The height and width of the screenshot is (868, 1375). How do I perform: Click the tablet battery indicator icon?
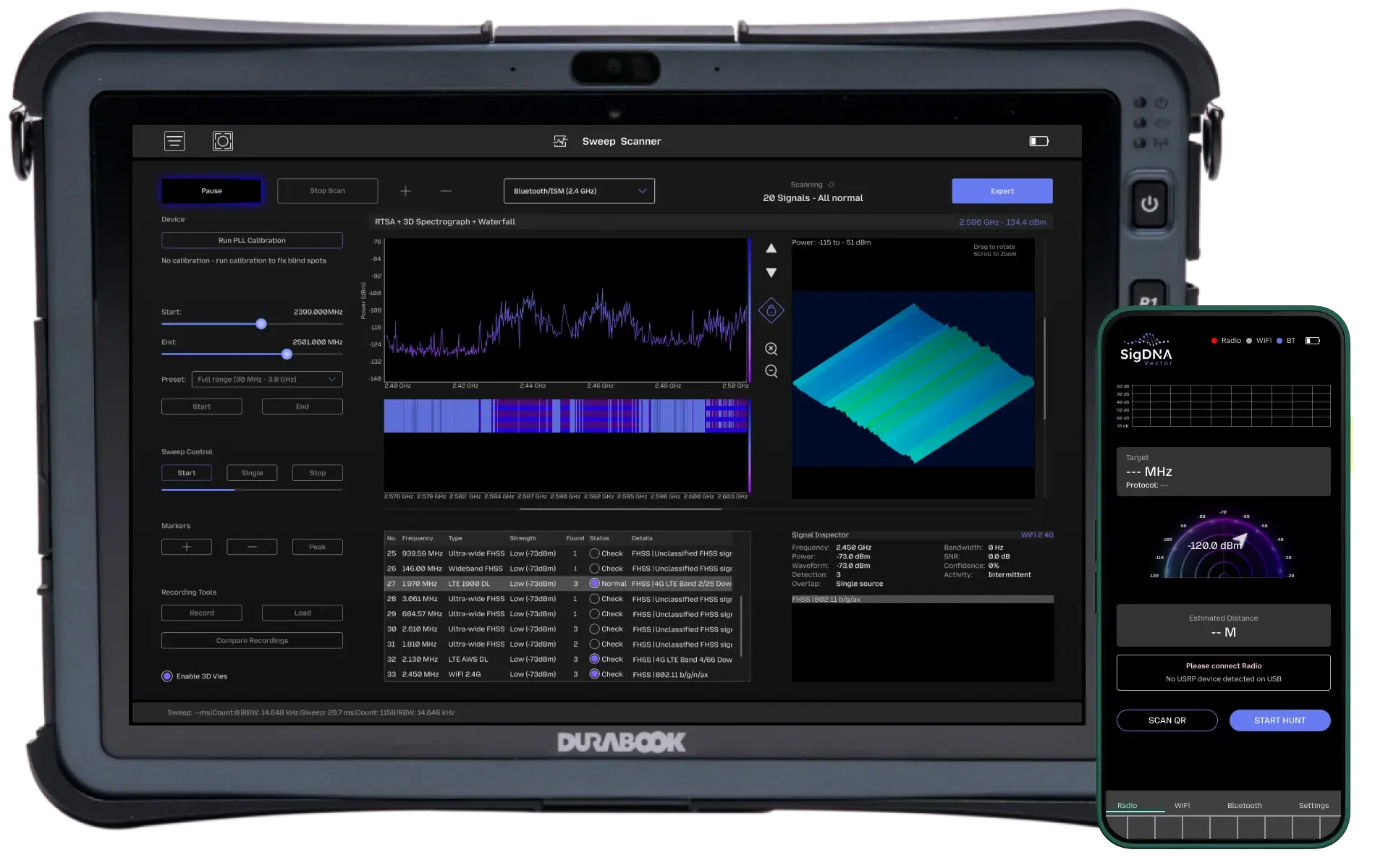[1039, 141]
